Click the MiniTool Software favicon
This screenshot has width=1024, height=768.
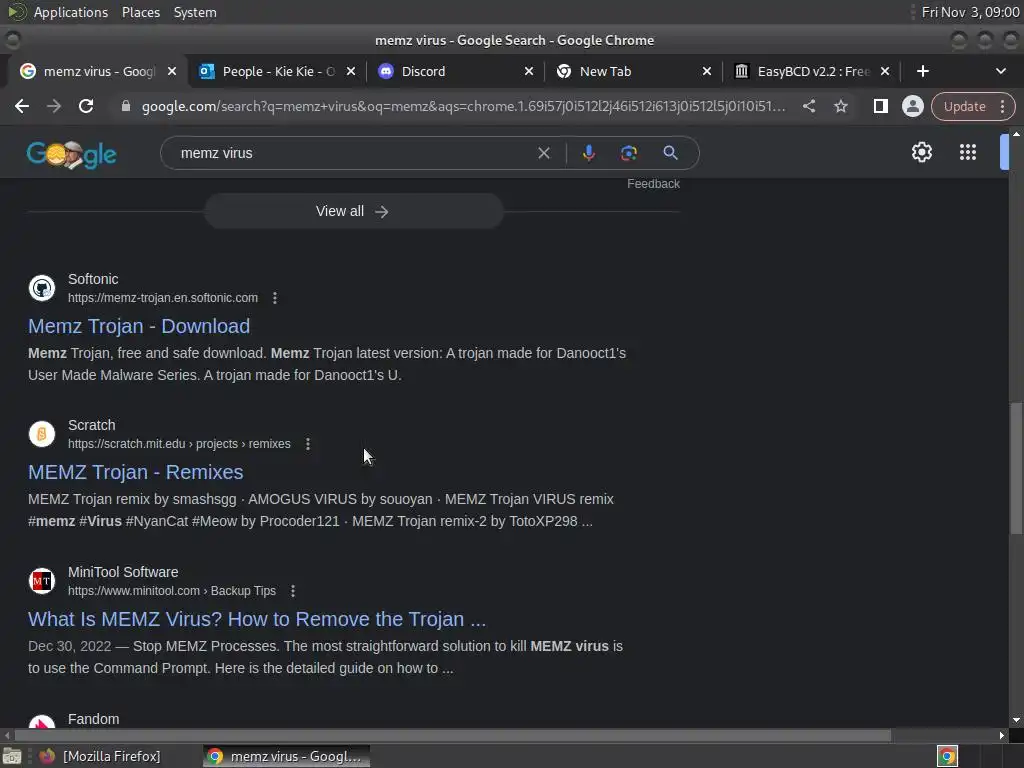[42, 581]
